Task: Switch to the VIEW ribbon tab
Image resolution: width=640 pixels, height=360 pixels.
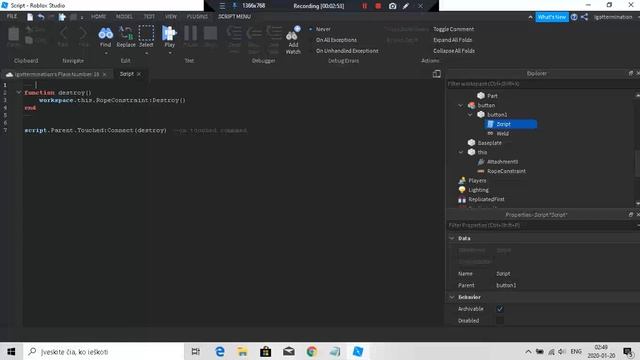Action: 171,16
